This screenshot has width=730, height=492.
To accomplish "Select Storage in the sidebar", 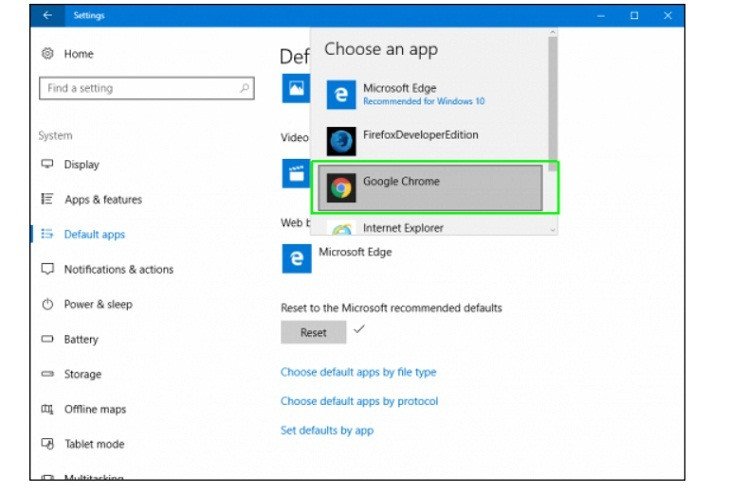I will (x=82, y=374).
